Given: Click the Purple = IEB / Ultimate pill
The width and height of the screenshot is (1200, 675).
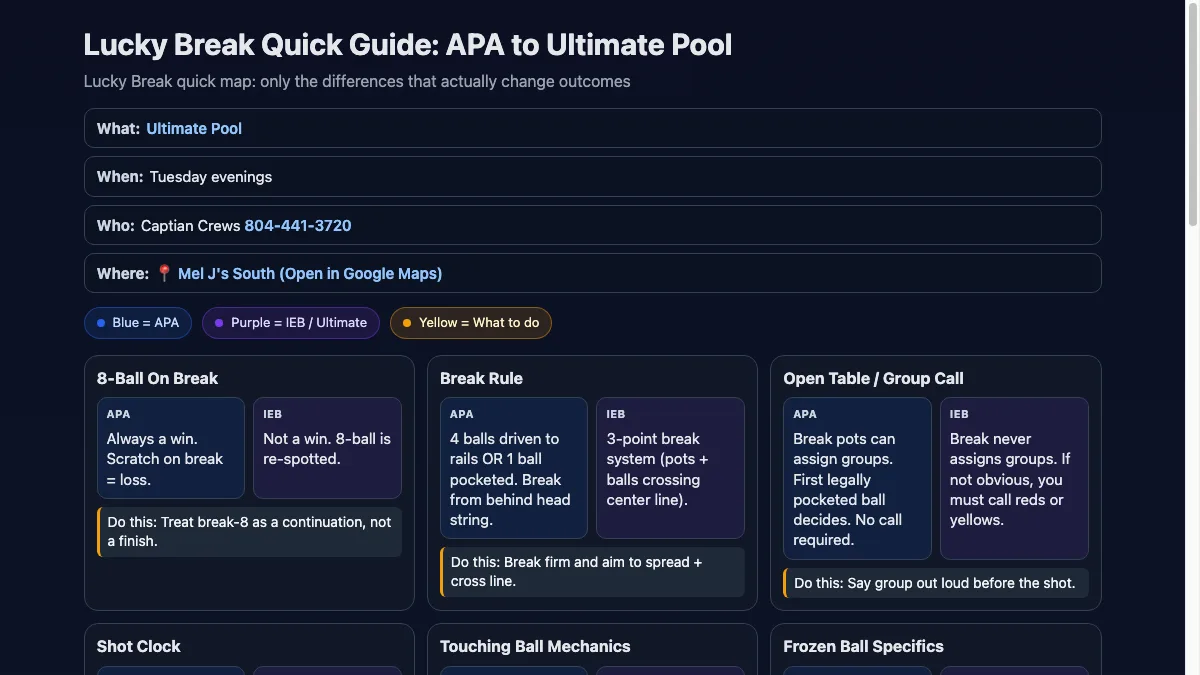Looking at the screenshot, I should pos(291,323).
